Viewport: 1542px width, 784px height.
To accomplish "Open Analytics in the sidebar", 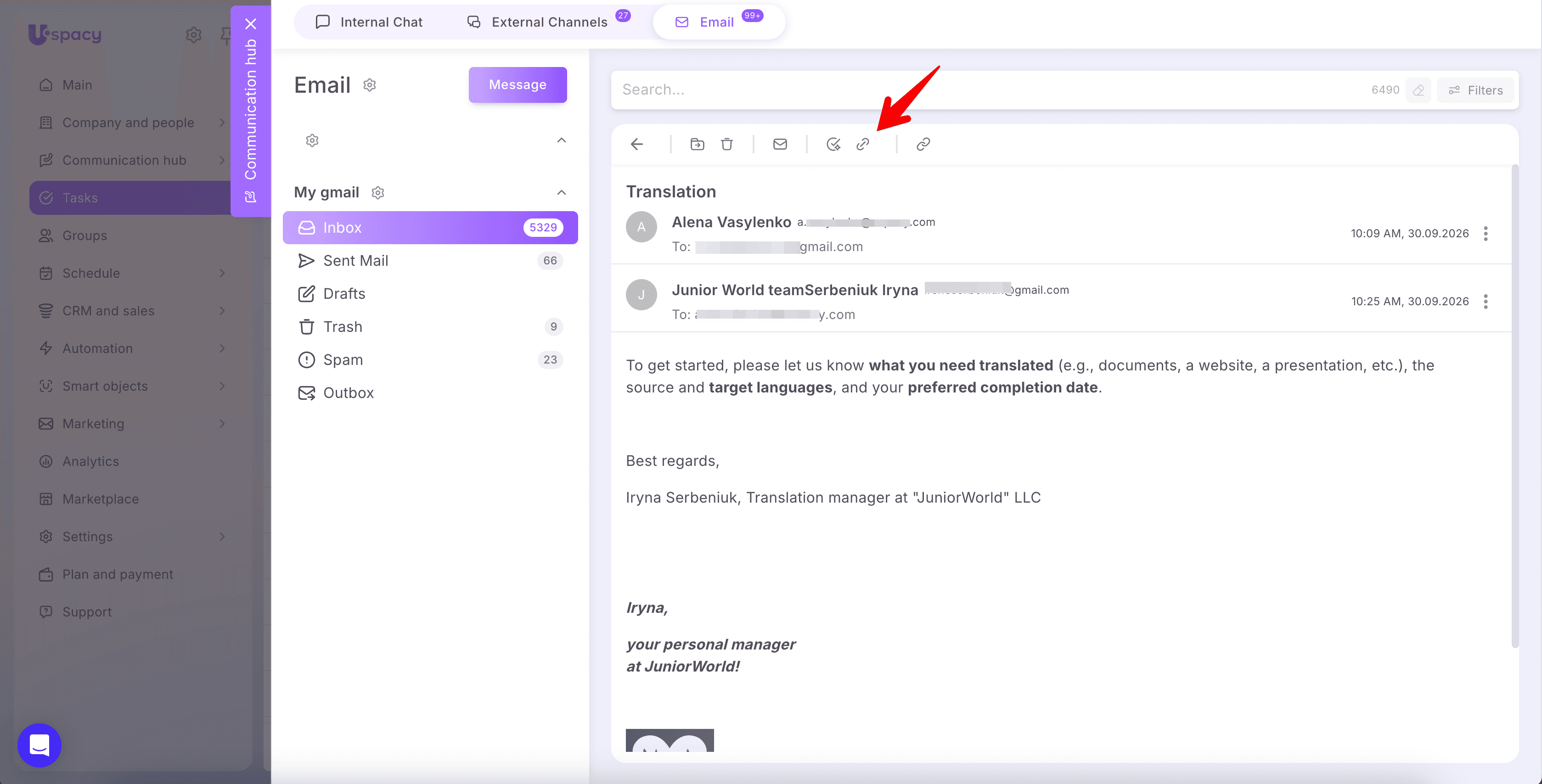I will [x=130, y=461].
